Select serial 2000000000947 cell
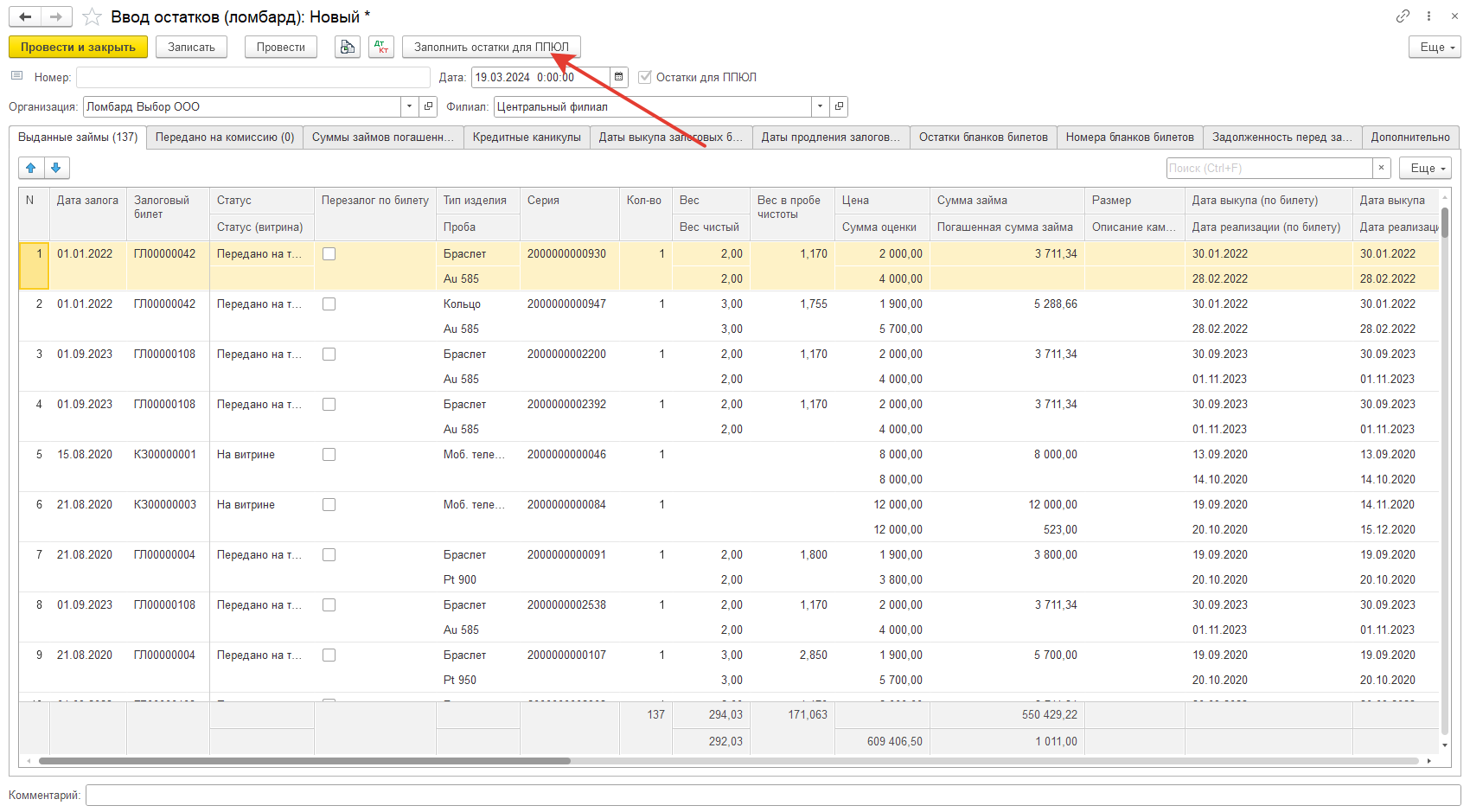This screenshot has height=812, width=1470. click(x=569, y=304)
